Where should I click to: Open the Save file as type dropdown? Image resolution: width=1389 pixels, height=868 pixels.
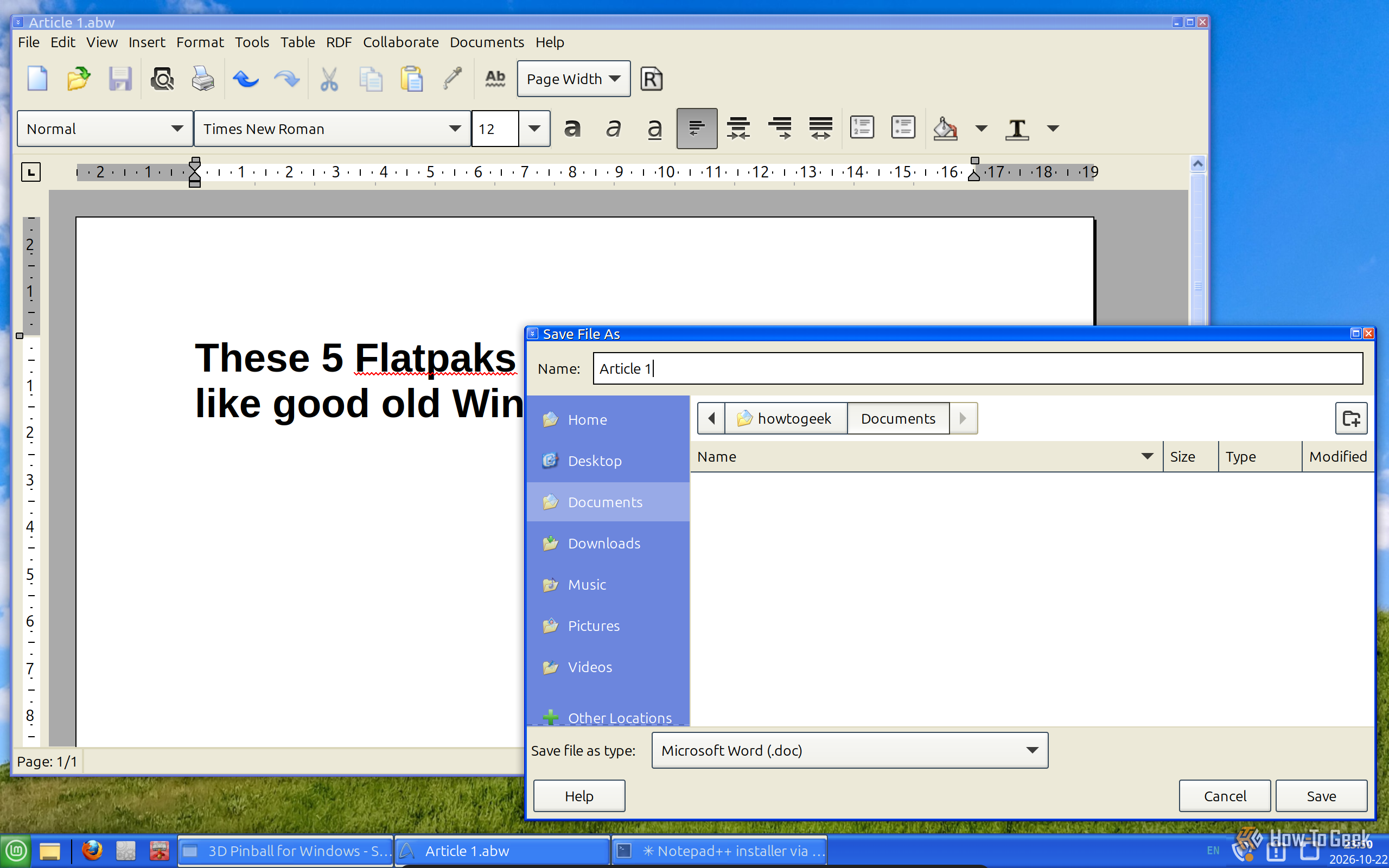tap(850, 750)
